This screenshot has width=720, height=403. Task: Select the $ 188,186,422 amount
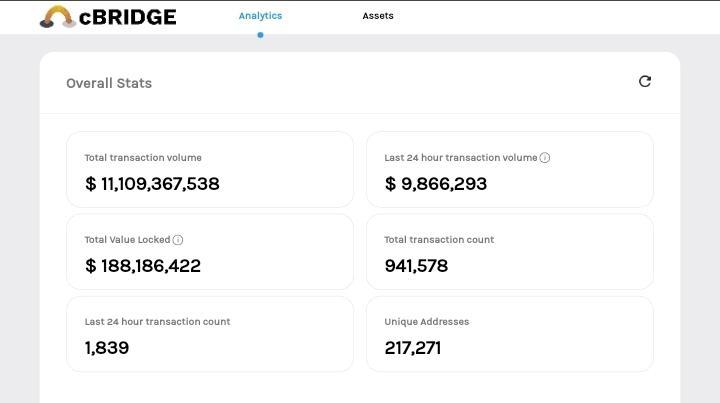(143, 266)
